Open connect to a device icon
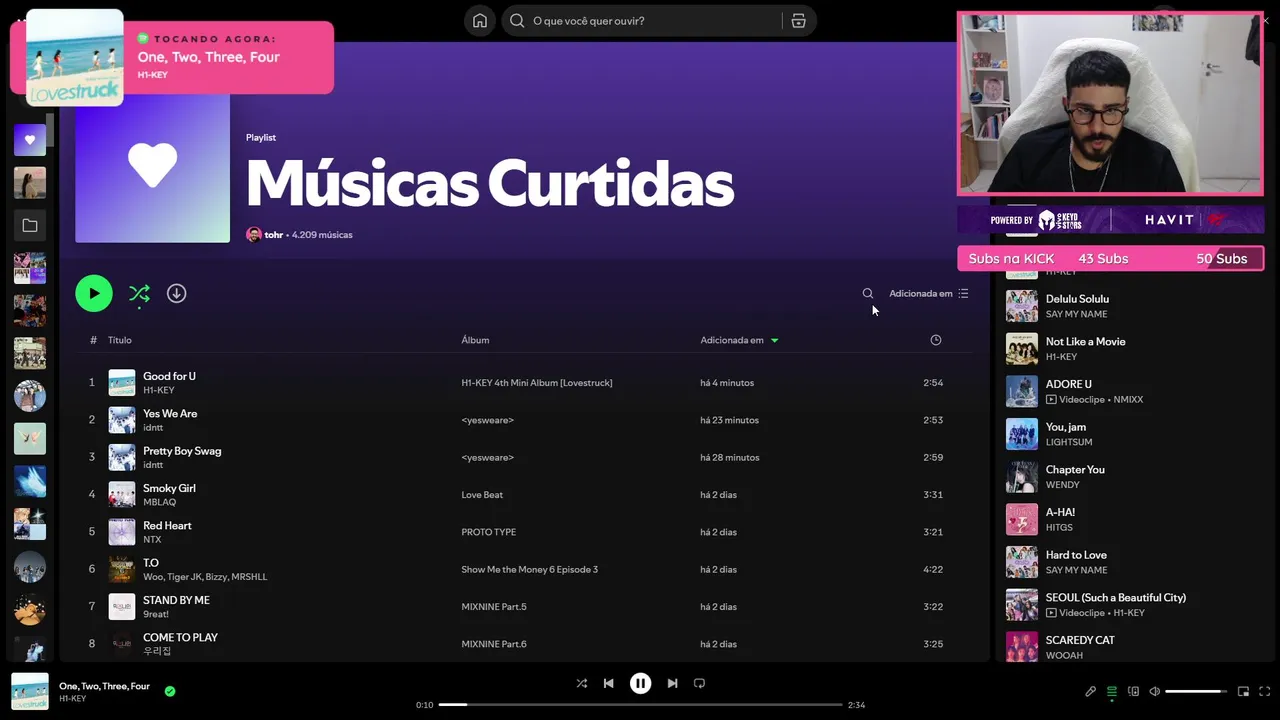Image resolution: width=1280 pixels, height=720 pixels. click(1133, 691)
